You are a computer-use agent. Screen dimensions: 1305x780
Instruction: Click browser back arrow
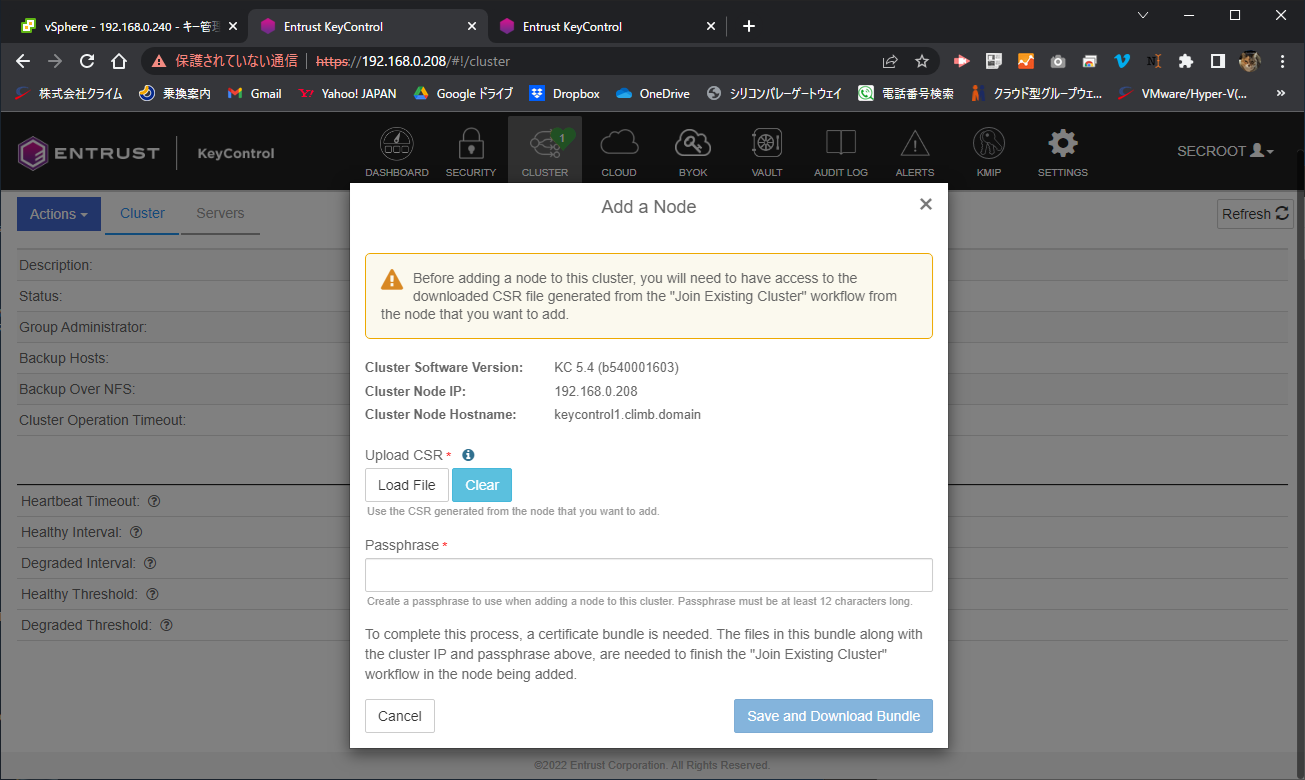tap(23, 61)
